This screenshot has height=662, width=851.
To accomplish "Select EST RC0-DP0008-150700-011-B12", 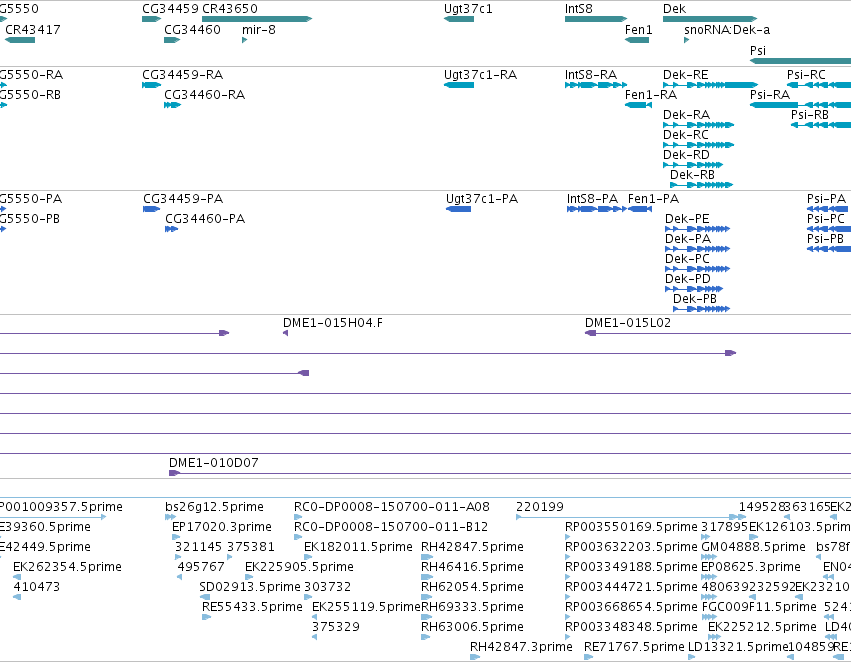I will point(298,537).
